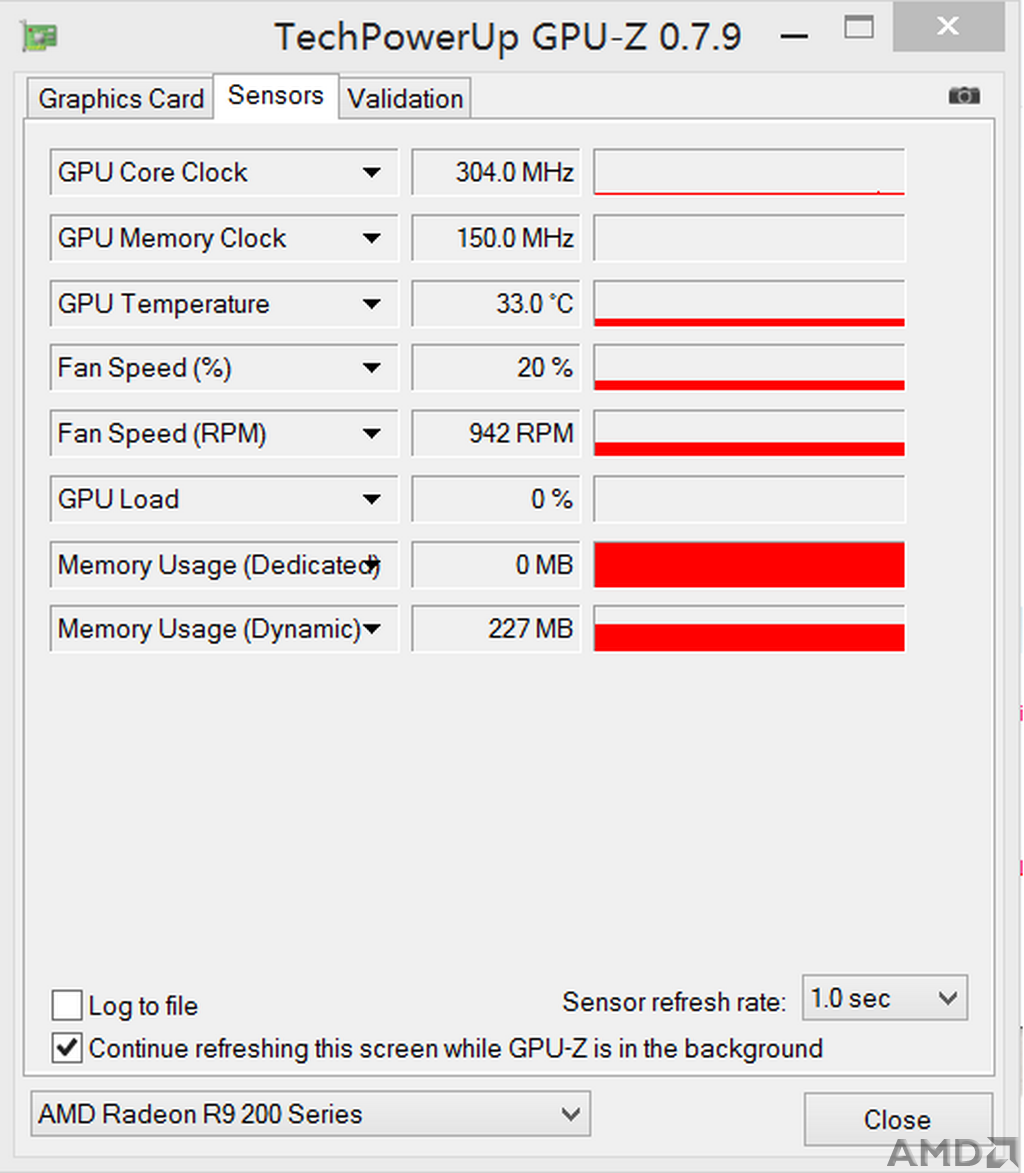Click the GPU-Z app icon in title bar
The width and height of the screenshot is (1024, 1173).
[x=40, y=36]
